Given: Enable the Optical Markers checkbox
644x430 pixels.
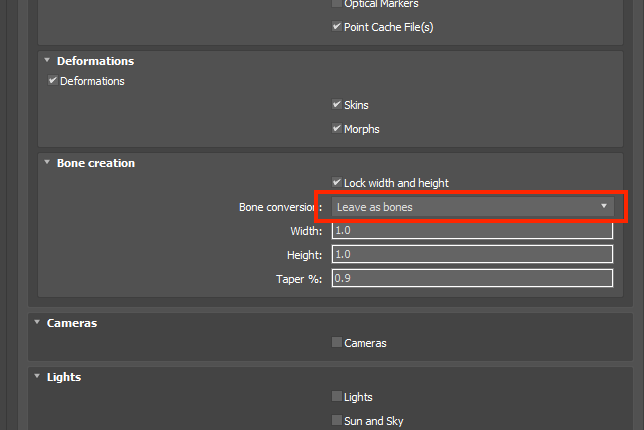Looking at the screenshot, I should pyautogui.click(x=337, y=3).
